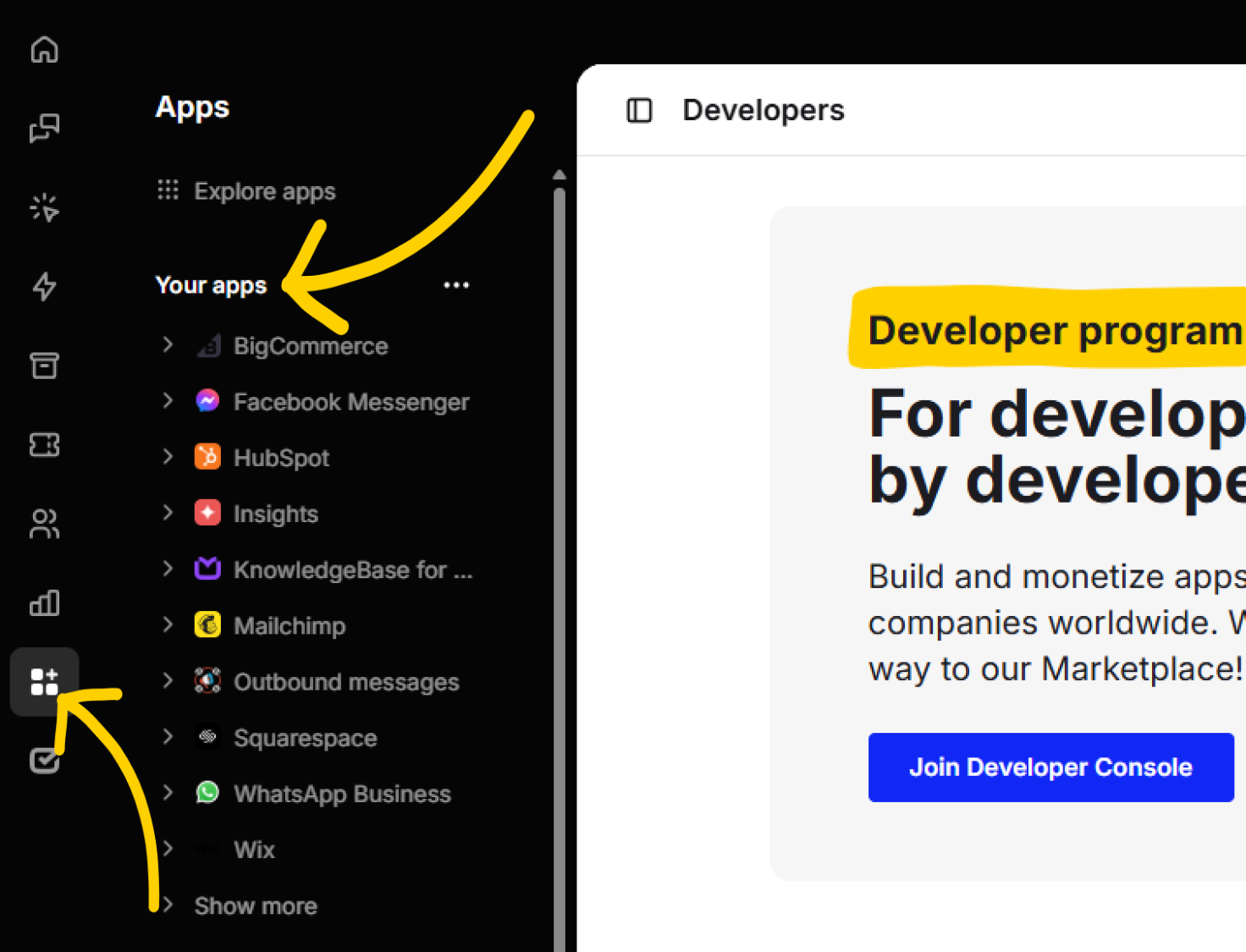Image resolution: width=1246 pixels, height=952 pixels.
Task: Select KnowledgeBase for ... app entry
Action: 353,570
